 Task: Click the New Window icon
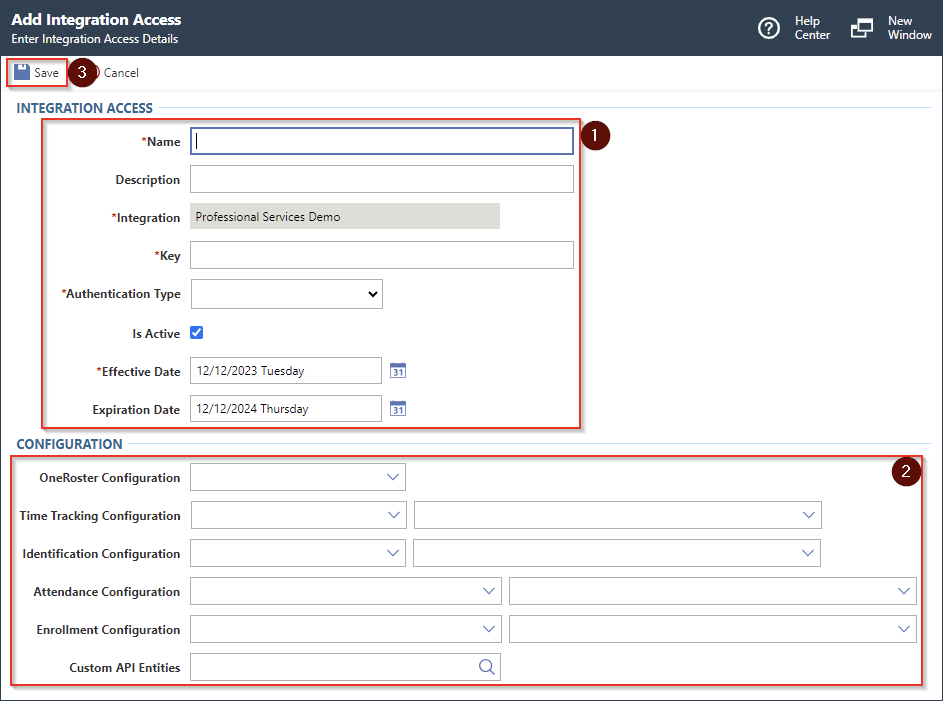(x=861, y=28)
